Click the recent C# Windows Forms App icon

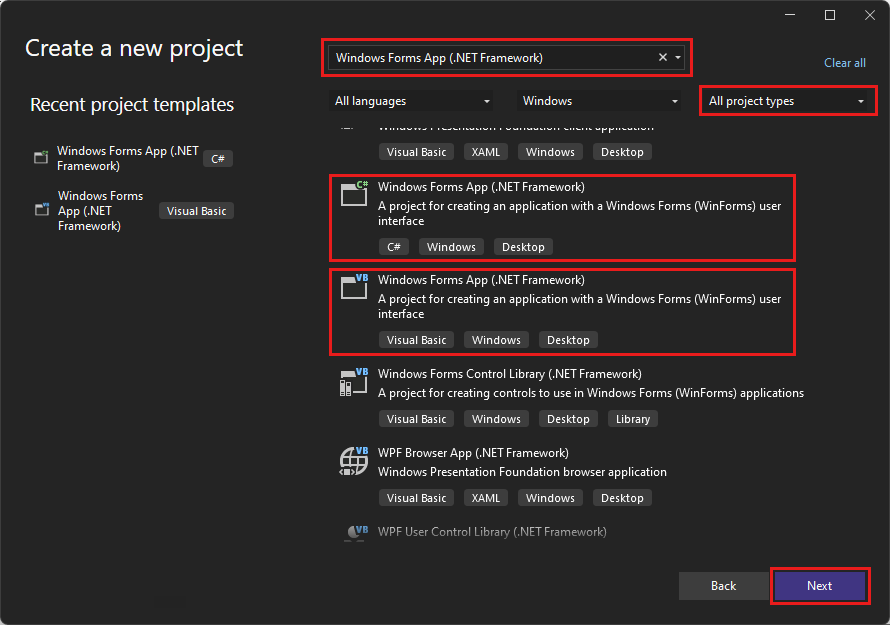[x=40, y=157]
